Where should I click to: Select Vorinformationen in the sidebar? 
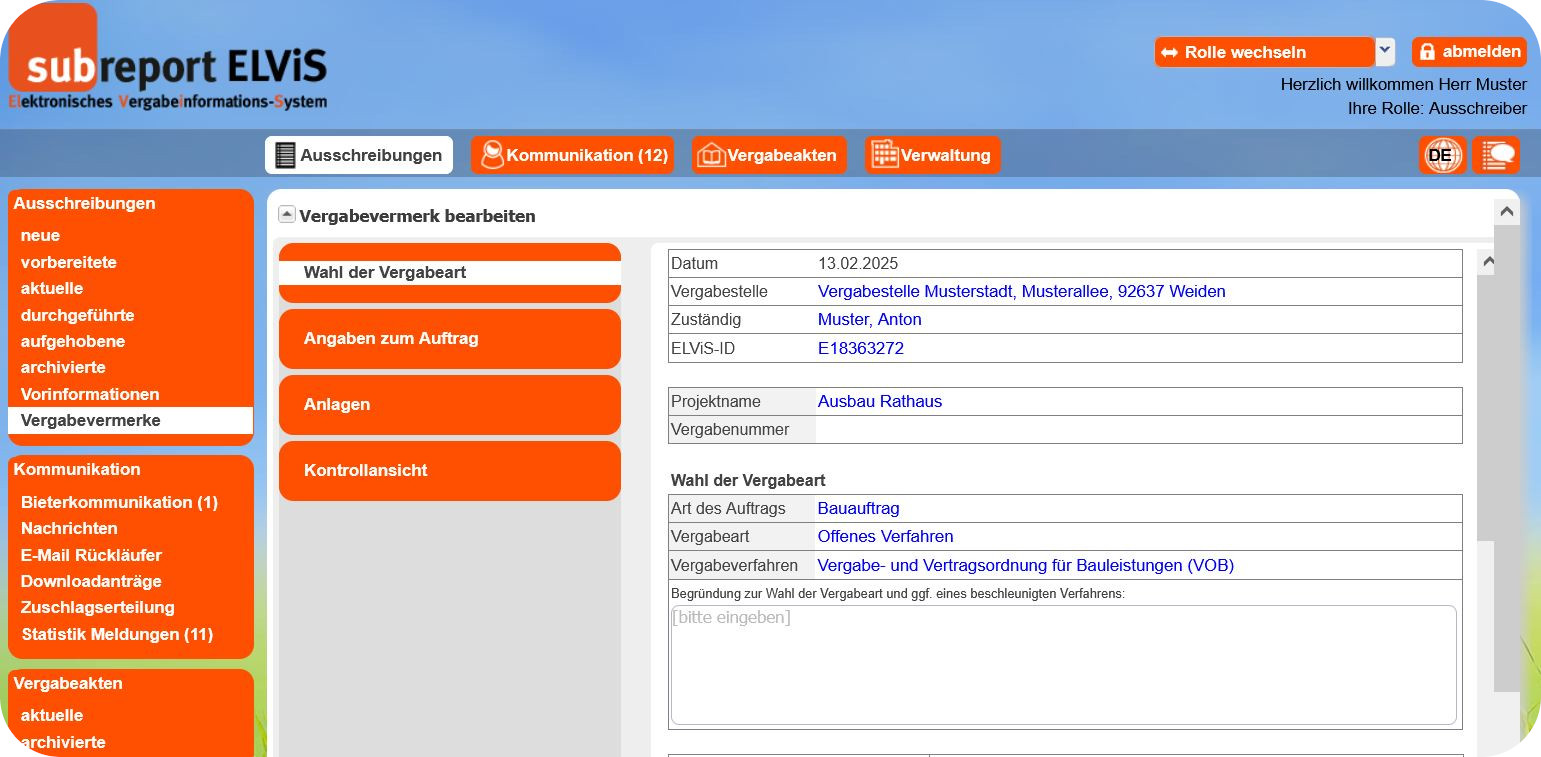click(90, 394)
